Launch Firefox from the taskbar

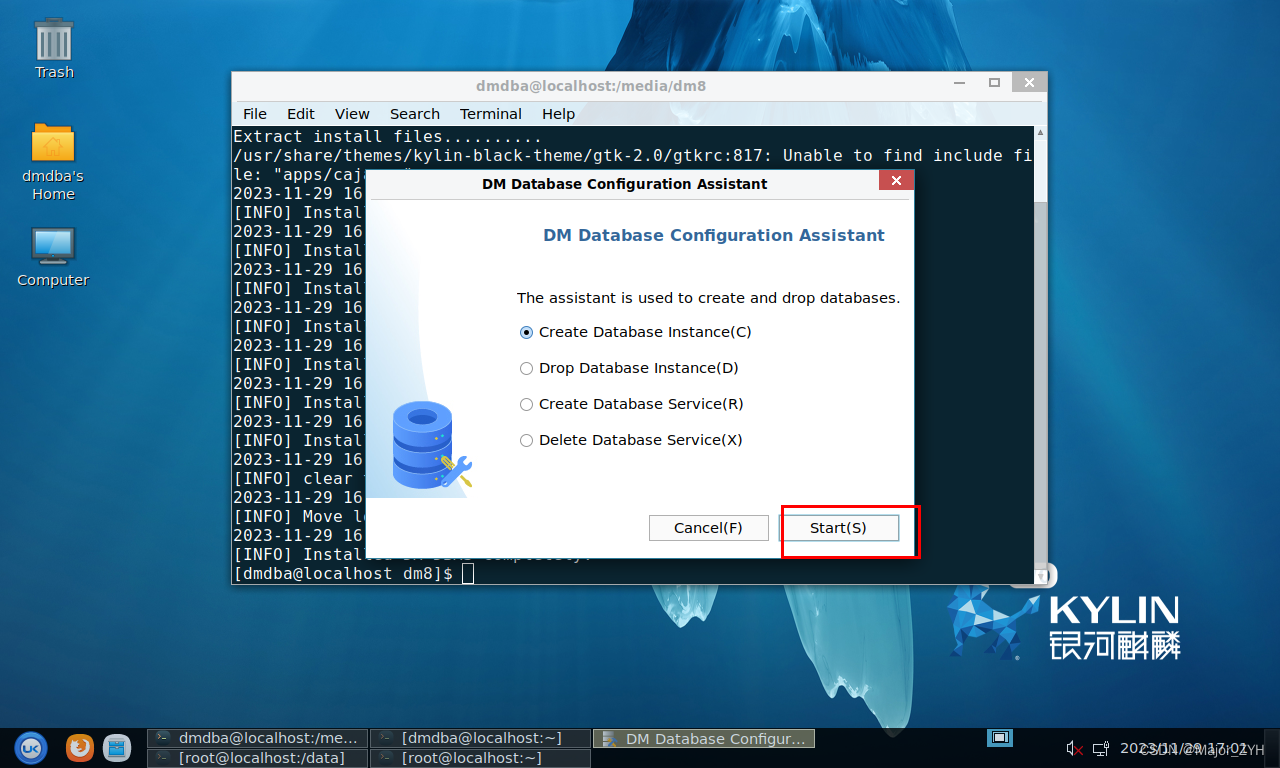click(x=80, y=747)
